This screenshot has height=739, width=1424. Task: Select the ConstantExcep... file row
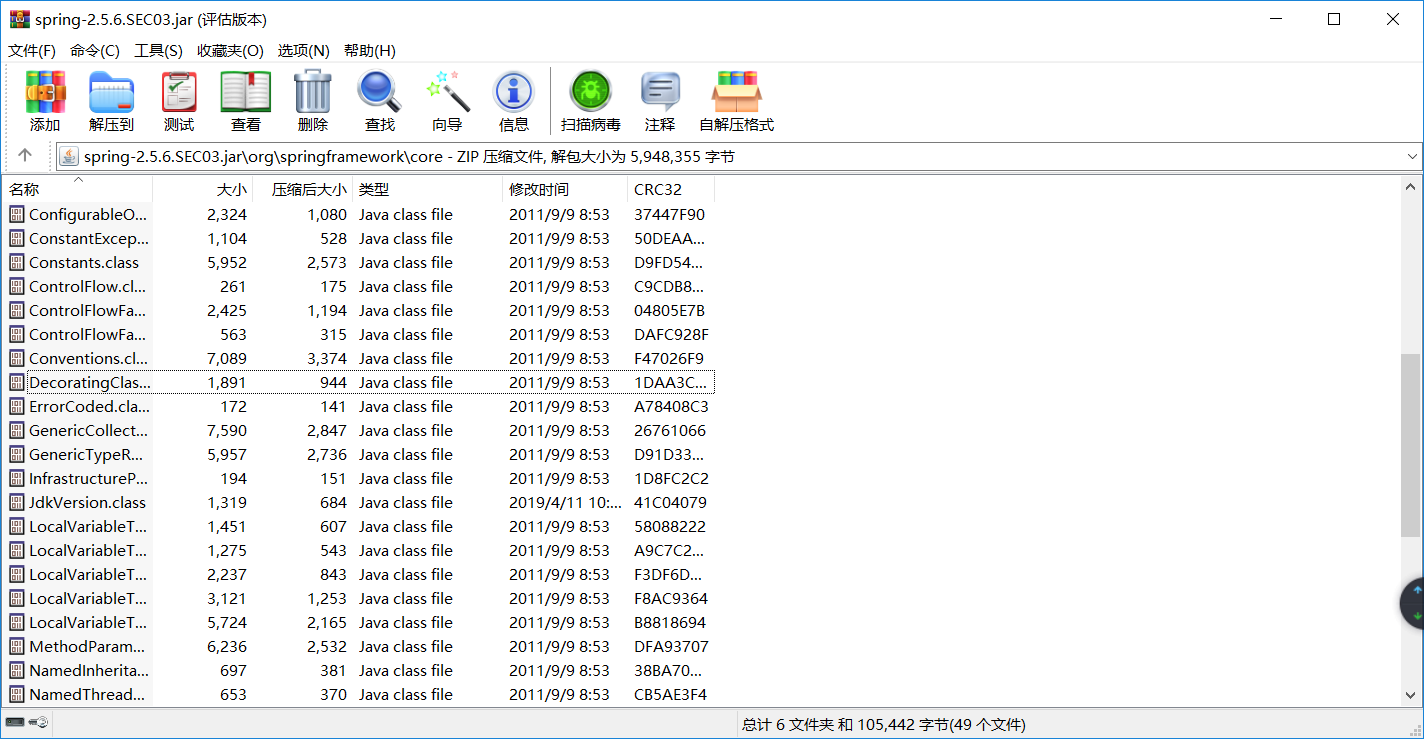(x=359, y=238)
